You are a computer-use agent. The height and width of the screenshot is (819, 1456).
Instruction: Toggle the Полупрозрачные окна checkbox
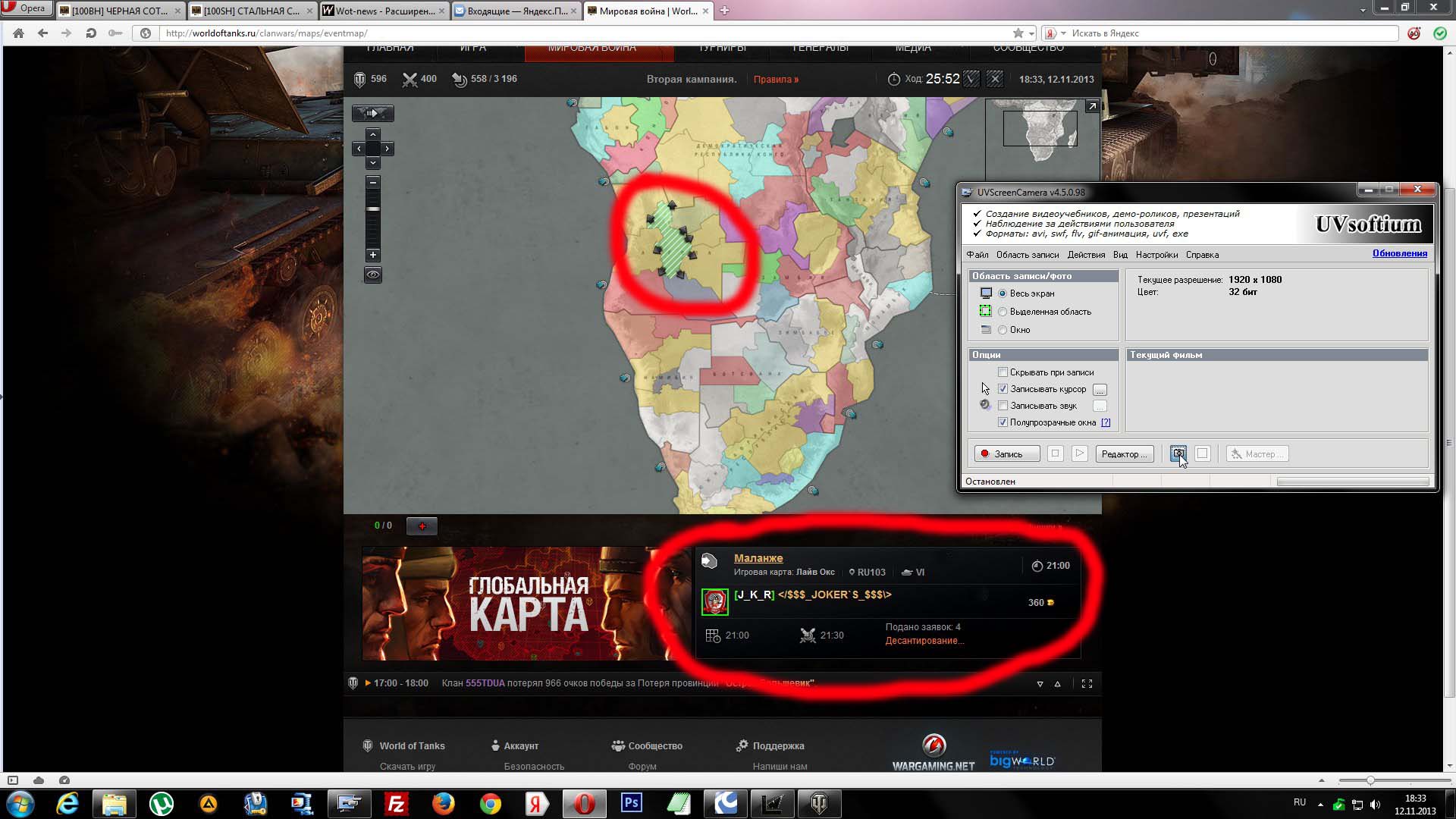(1003, 422)
